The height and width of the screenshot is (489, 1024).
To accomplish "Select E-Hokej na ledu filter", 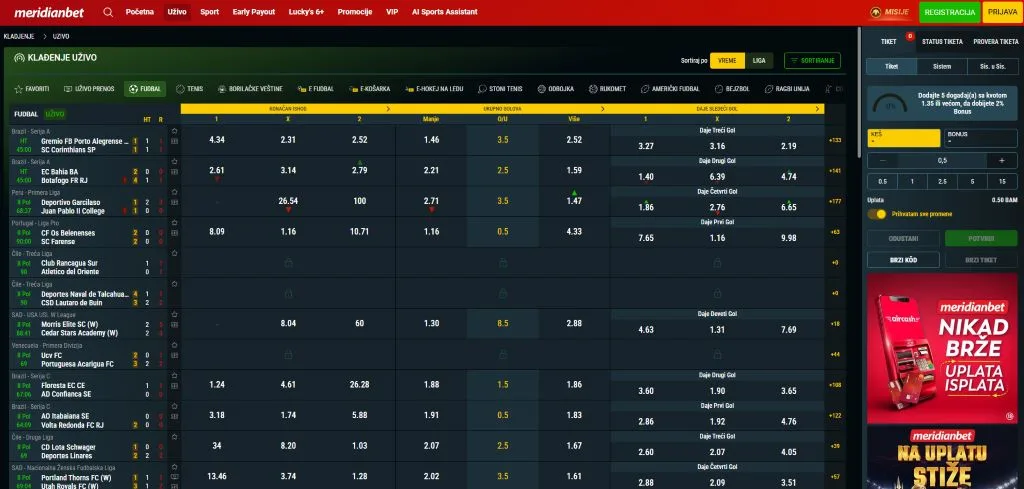I will click(x=434, y=89).
